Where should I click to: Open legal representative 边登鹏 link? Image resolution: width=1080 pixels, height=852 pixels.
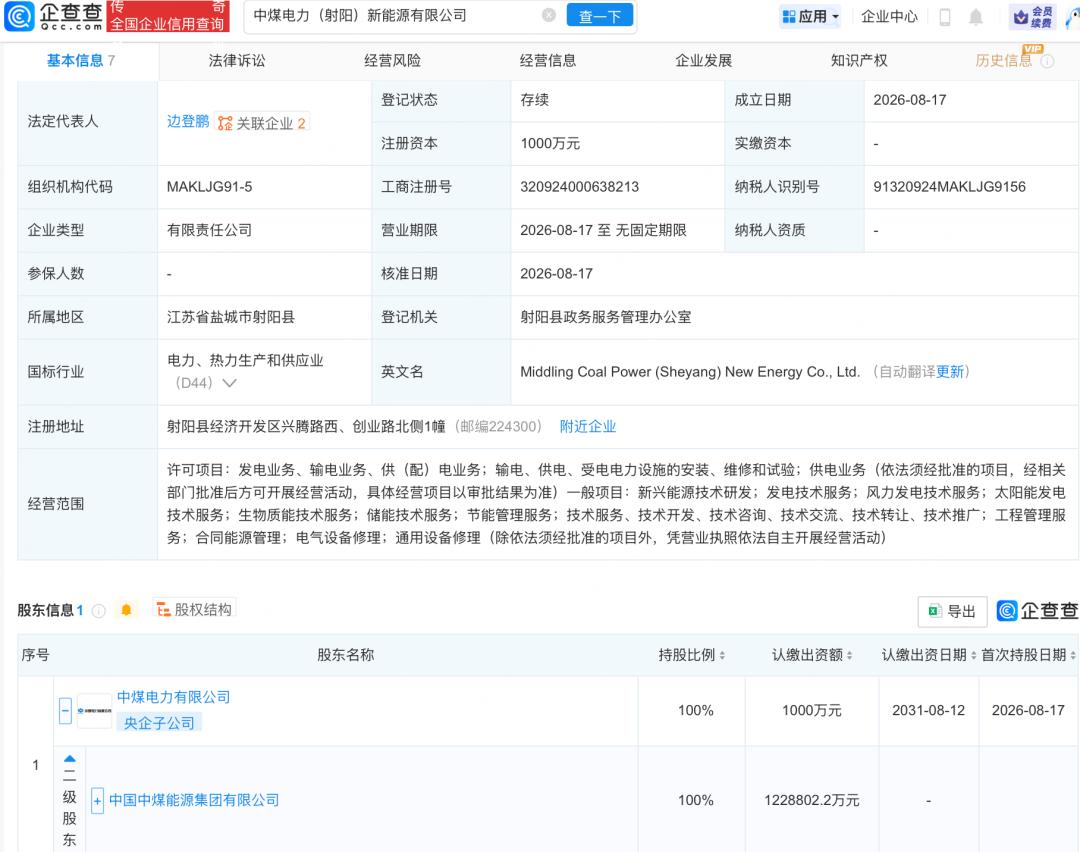pyautogui.click(x=187, y=122)
